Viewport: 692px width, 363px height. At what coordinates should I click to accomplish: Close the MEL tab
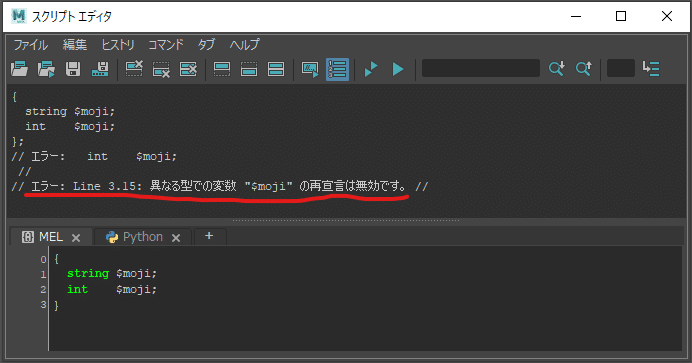[x=76, y=238]
